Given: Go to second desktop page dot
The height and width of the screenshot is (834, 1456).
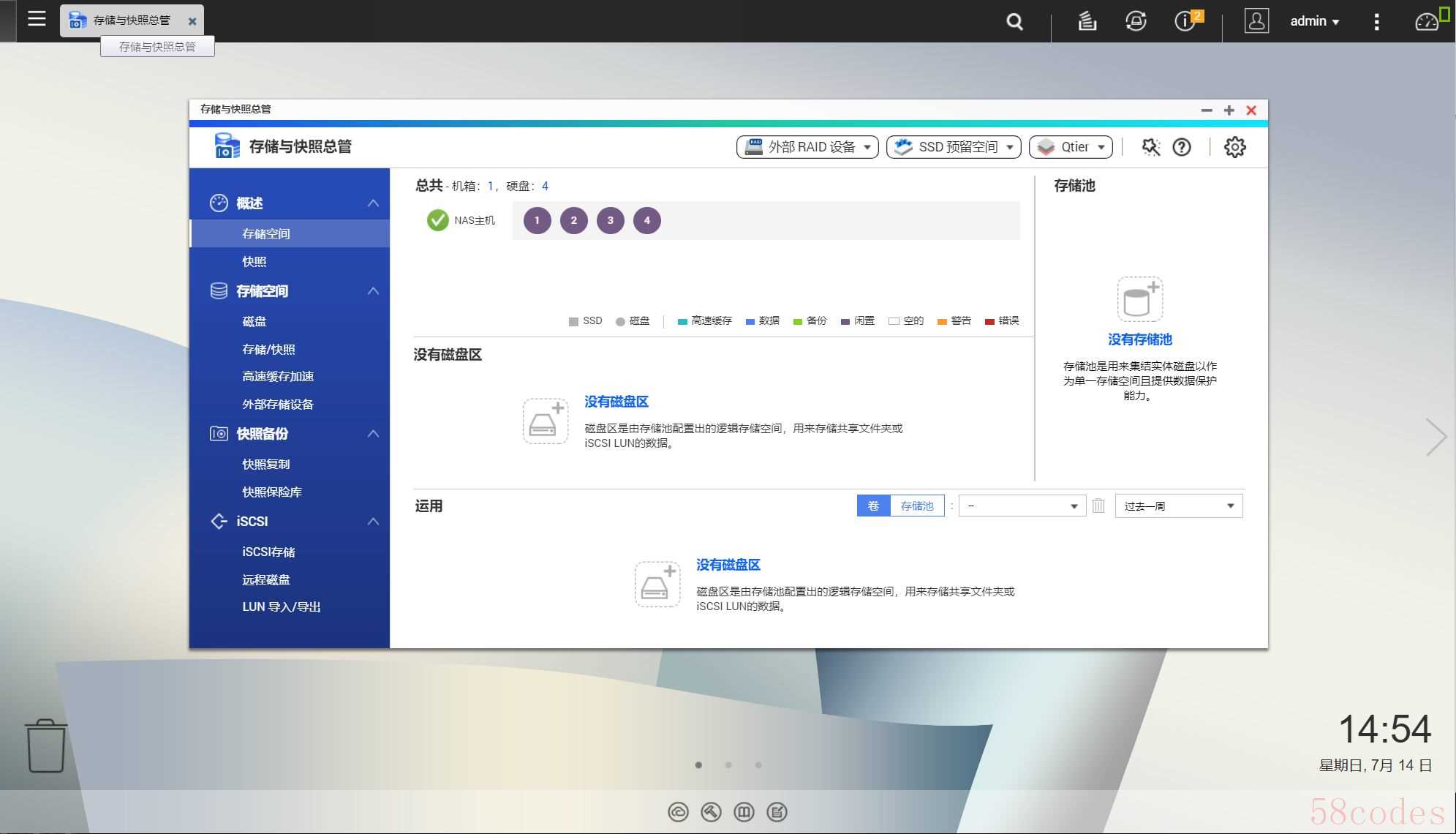Looking at the screenshot, I should (728, 765).
